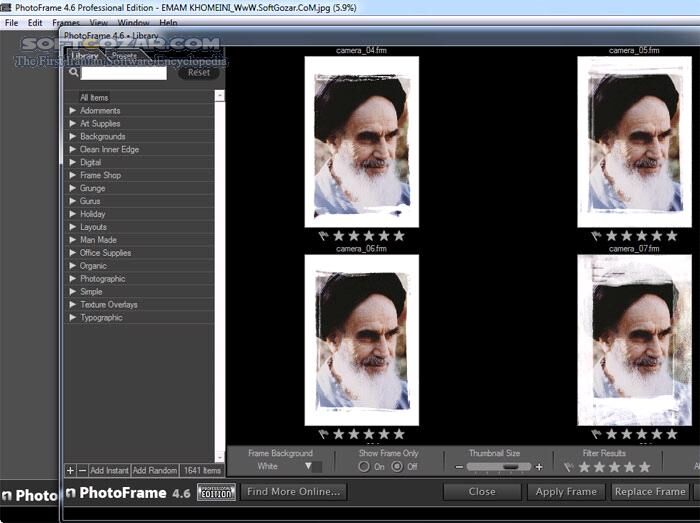700x523 pixels.
Task: Filter results by the third star
Action: (614, 467)
